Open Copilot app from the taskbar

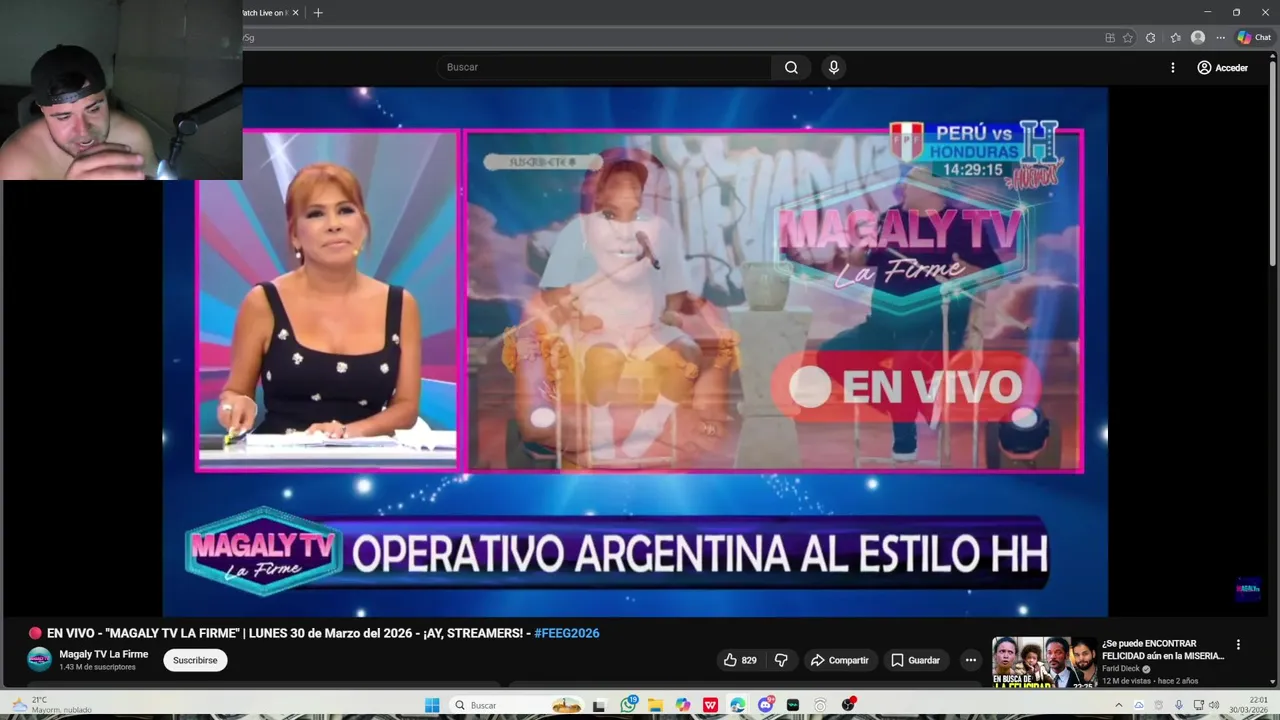coord(683,705)
